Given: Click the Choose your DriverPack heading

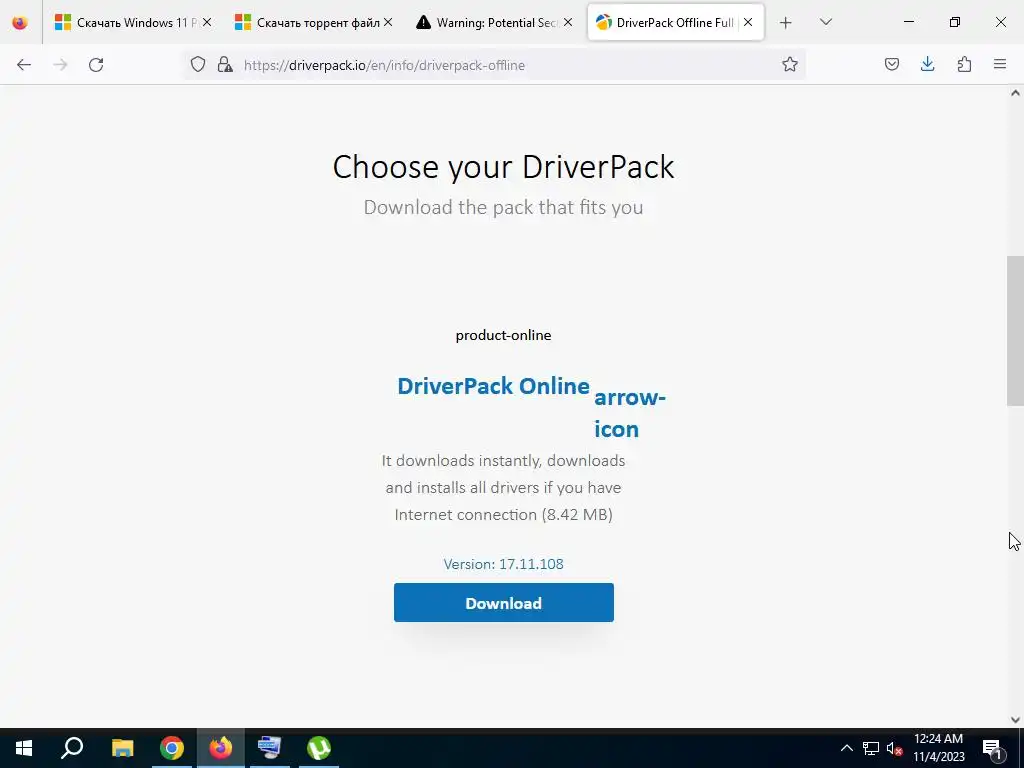Looking at the screenshot, I should coord(504,167).
